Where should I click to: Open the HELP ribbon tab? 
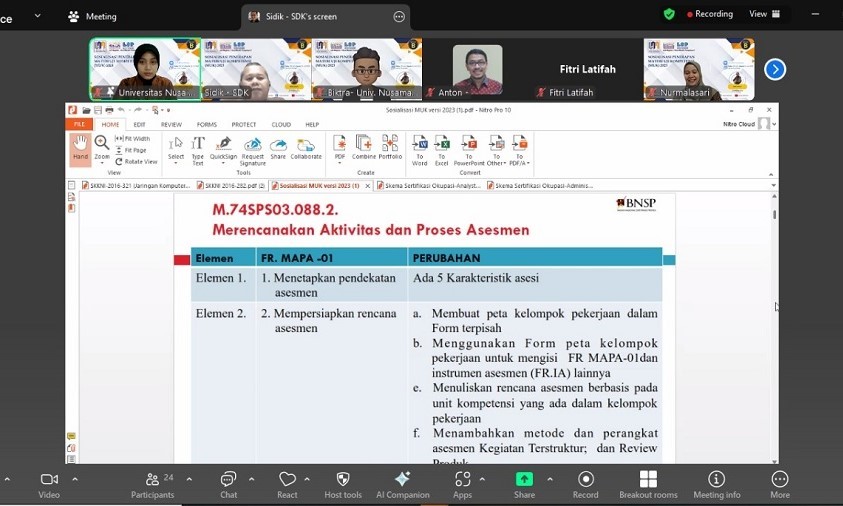pos(312,124)
